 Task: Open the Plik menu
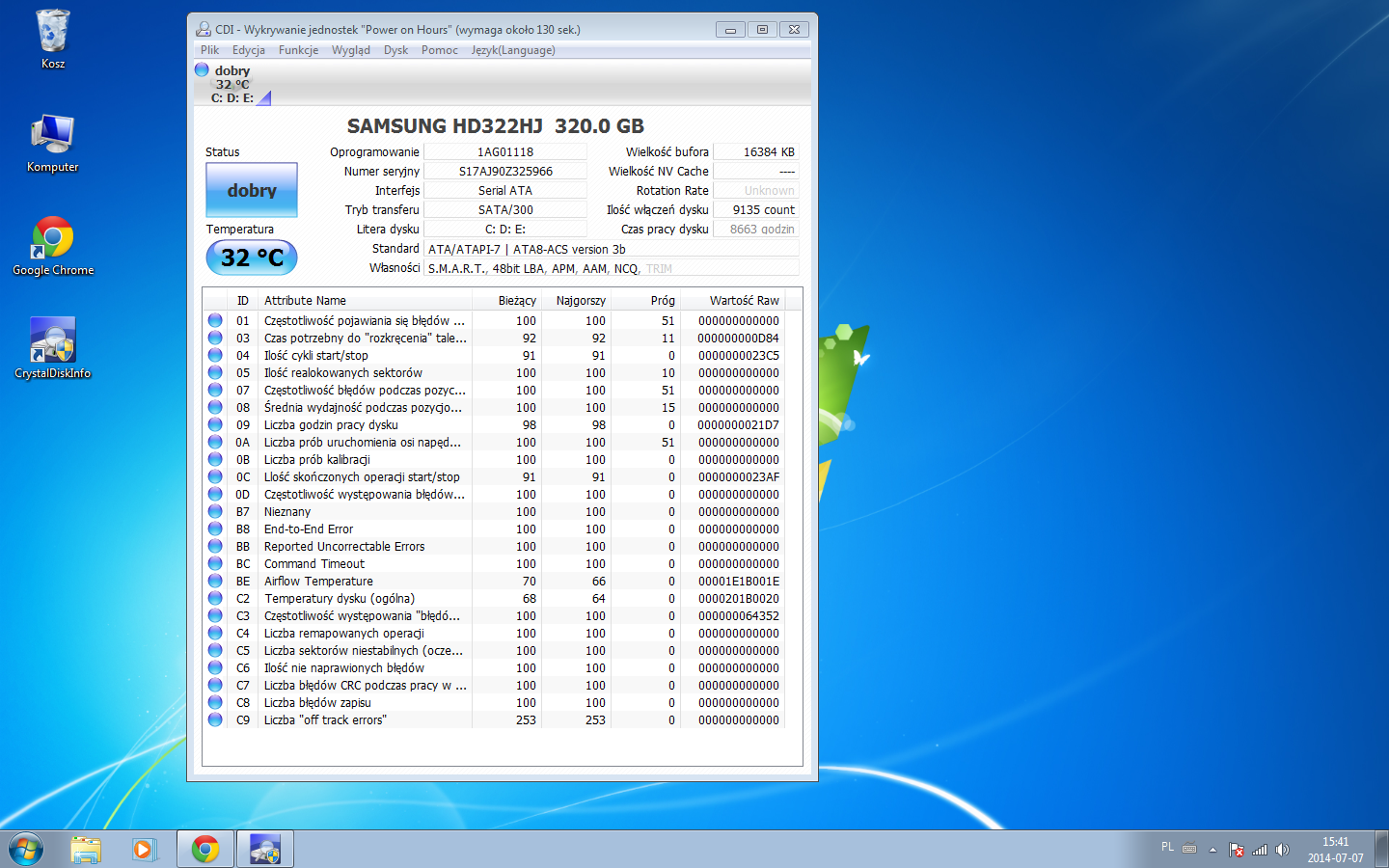209,50
